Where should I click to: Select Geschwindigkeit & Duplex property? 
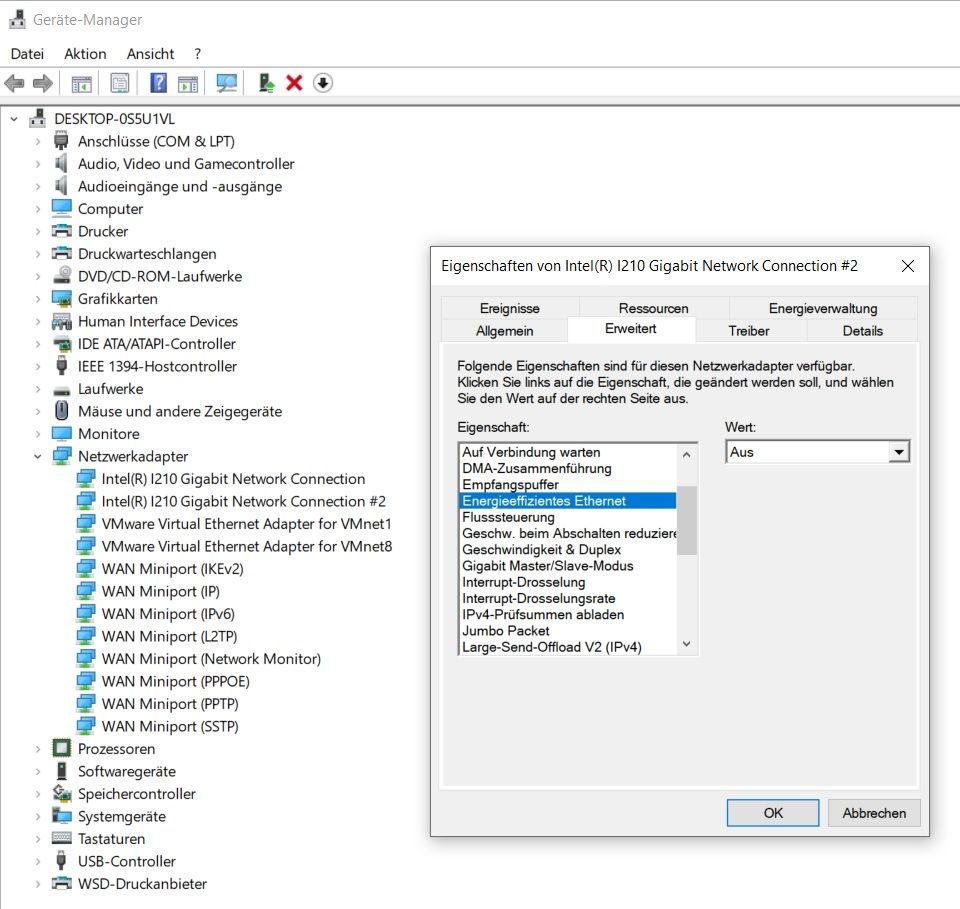[x=568, y=549]
